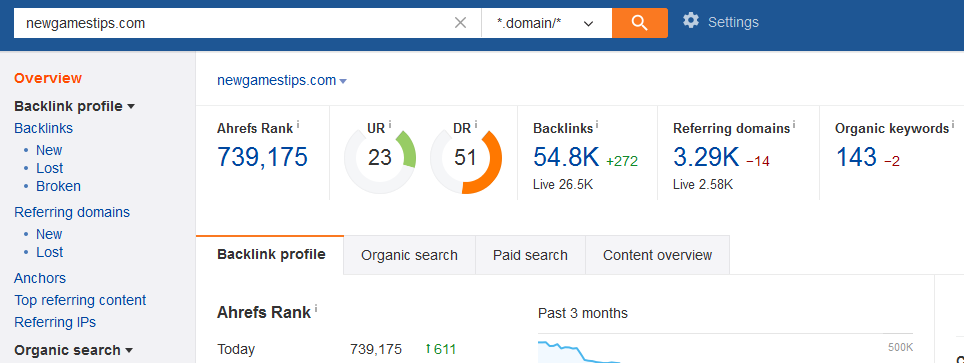
Task: Click the −2 organic keywords change
Action: [892, 161]
